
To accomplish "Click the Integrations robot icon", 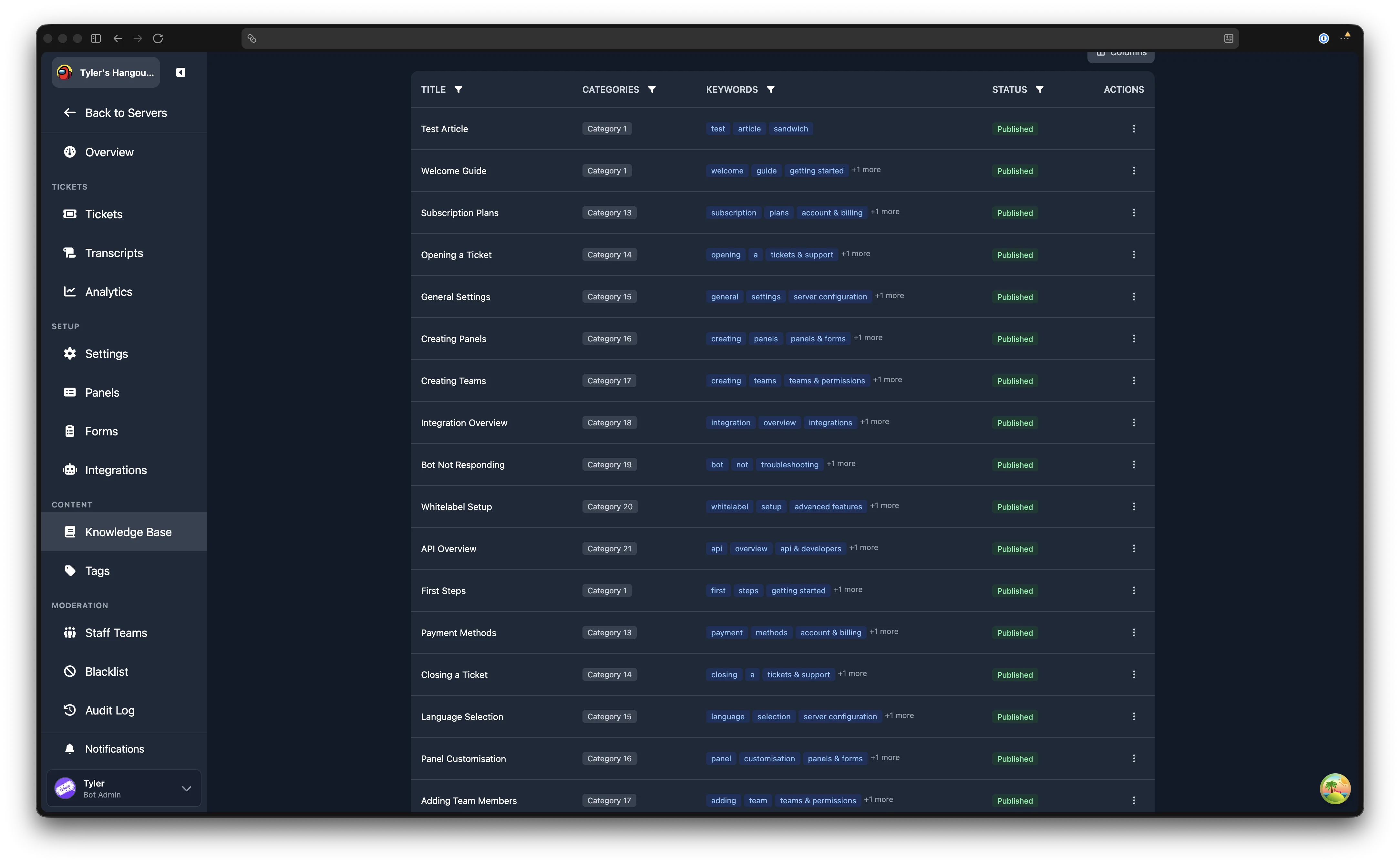I will [x=70, y=470].
